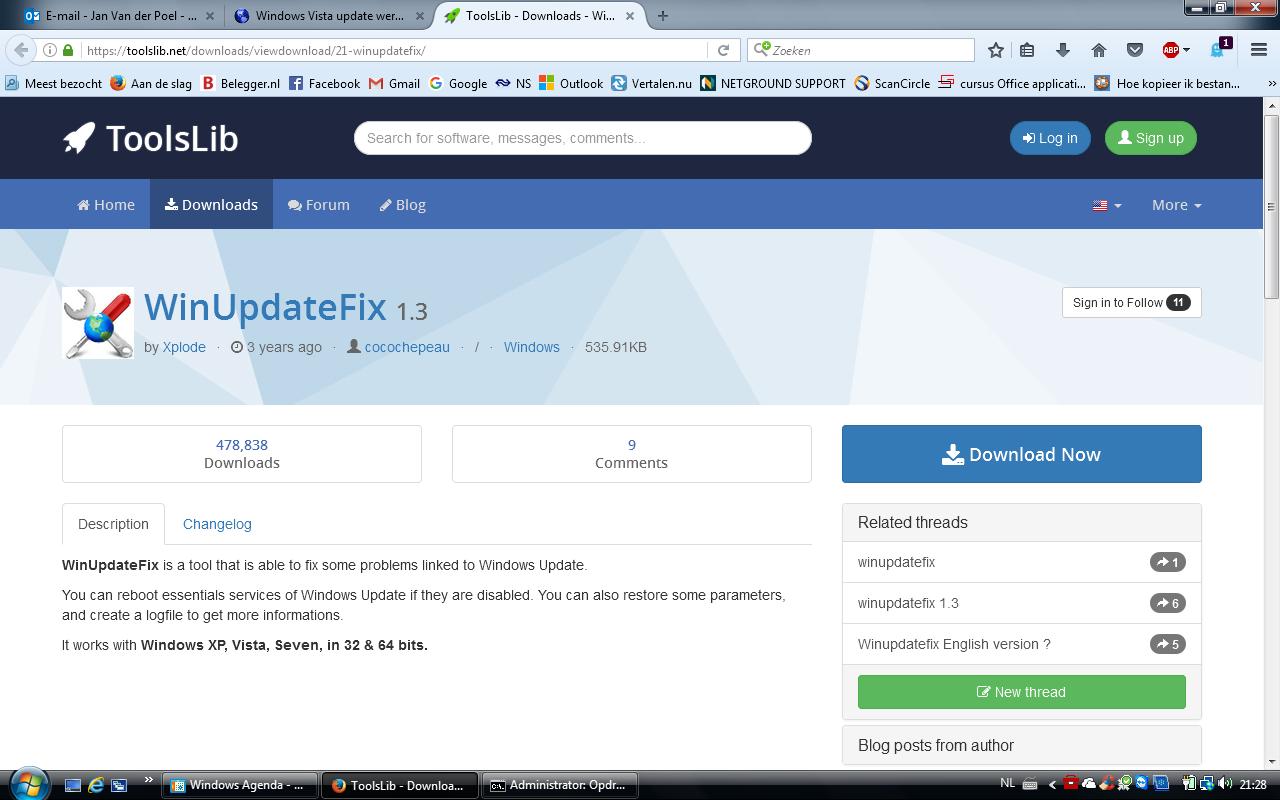Open author link Xplode
Viewport: 1280px width, 800px height.
pos(184,347)
